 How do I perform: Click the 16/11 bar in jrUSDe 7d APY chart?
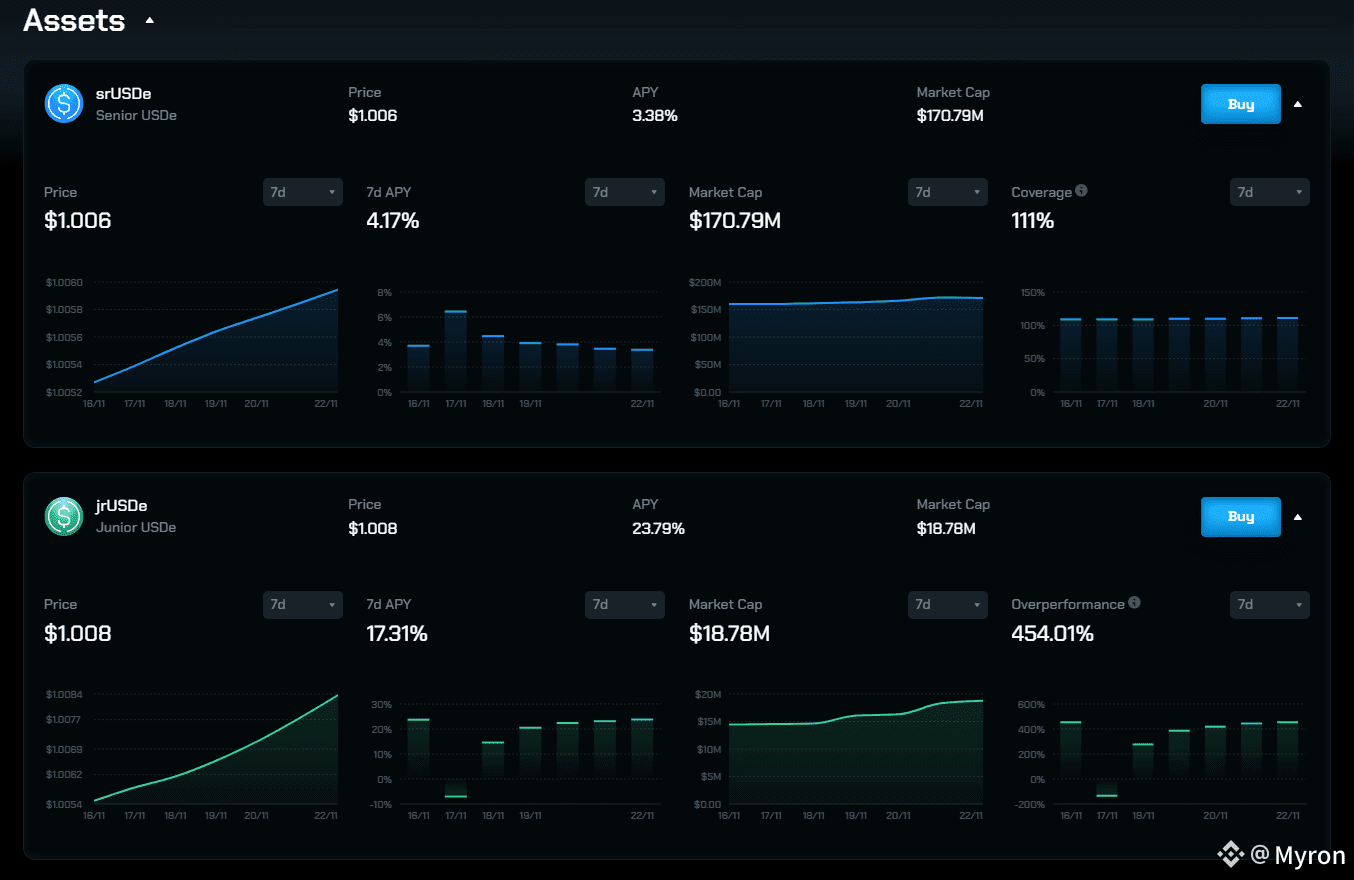point(418,749)
